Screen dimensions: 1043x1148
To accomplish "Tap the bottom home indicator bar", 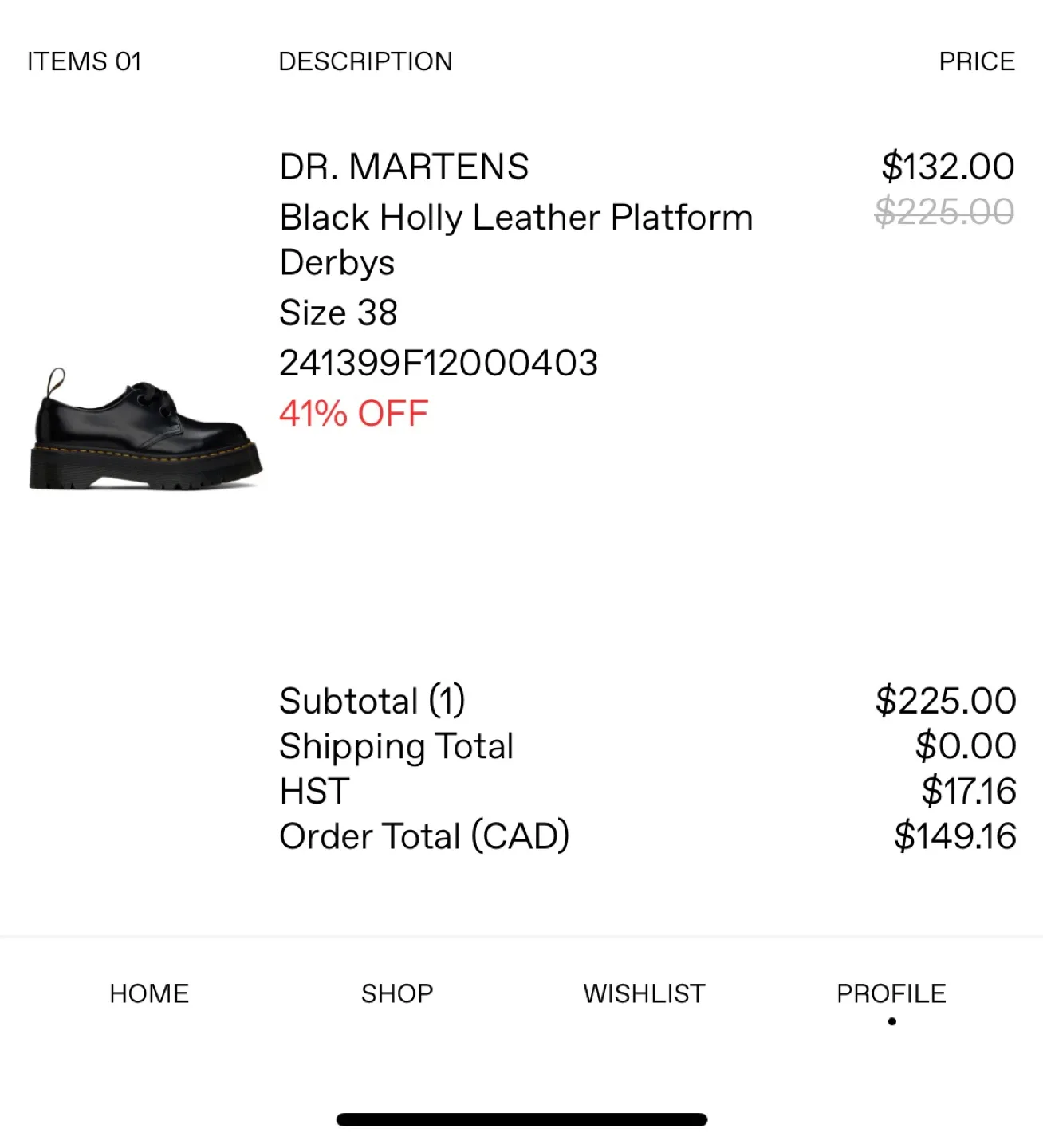I will point(521,1119).
